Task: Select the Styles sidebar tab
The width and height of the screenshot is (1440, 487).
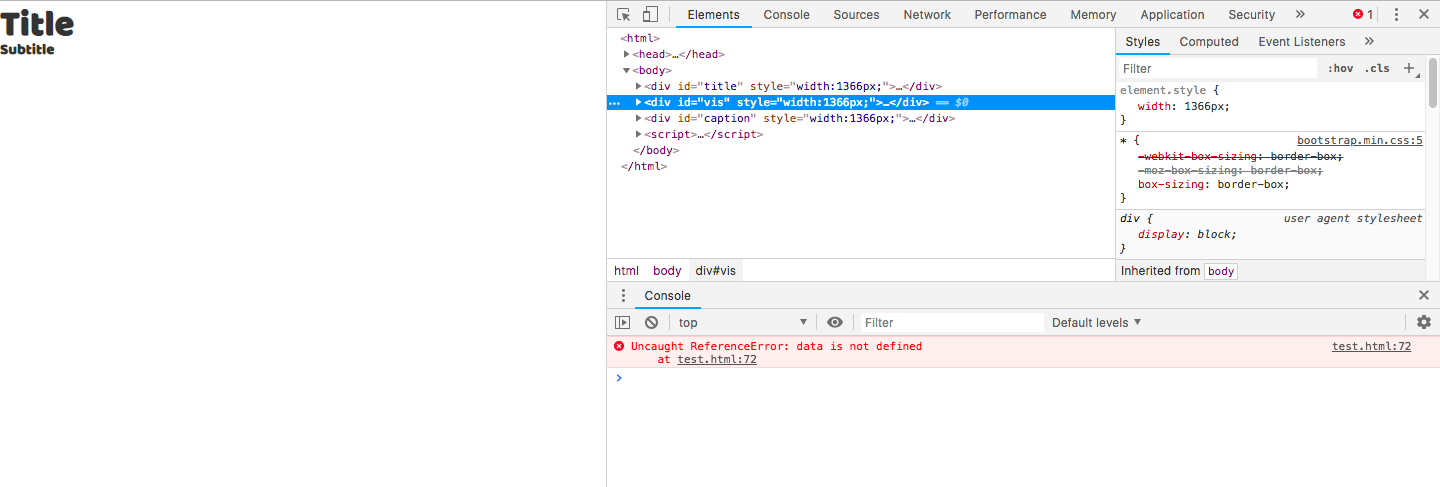Action: click(1142, 41)
